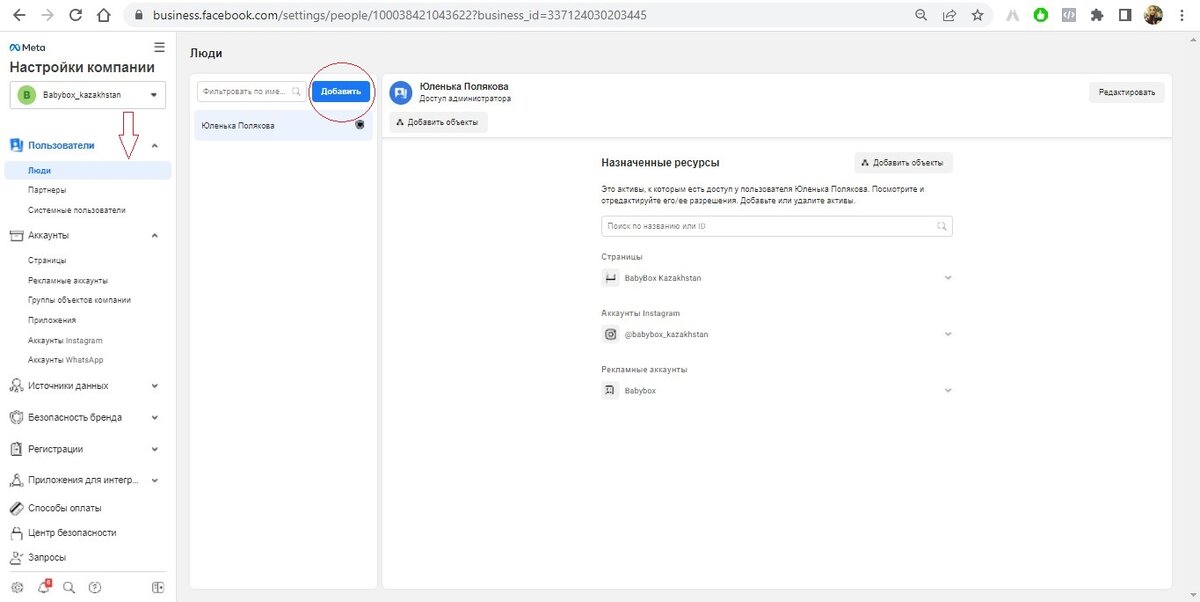This screenshot has height=602, width=1200.
Task: Focus the Фильтровать по имени field
Action: (x=252, y=91)
